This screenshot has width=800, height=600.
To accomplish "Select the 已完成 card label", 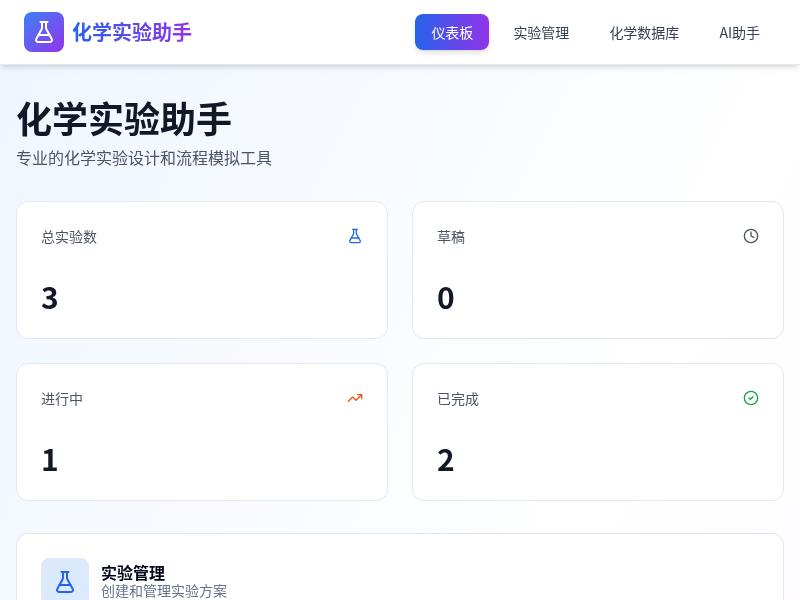I will click(x=458, y=399).
